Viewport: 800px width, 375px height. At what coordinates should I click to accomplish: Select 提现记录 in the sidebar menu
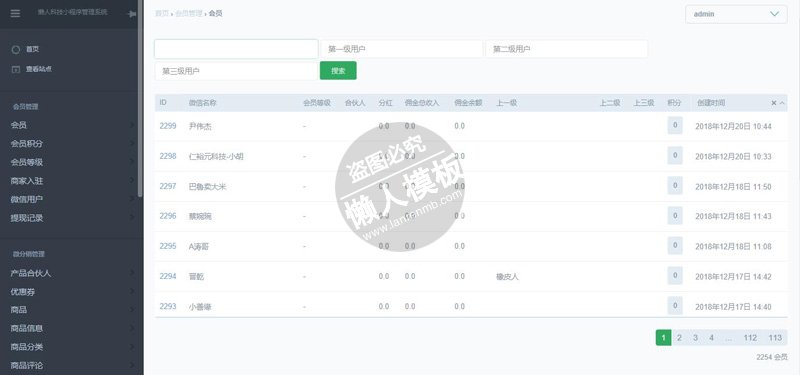(27, 218)
